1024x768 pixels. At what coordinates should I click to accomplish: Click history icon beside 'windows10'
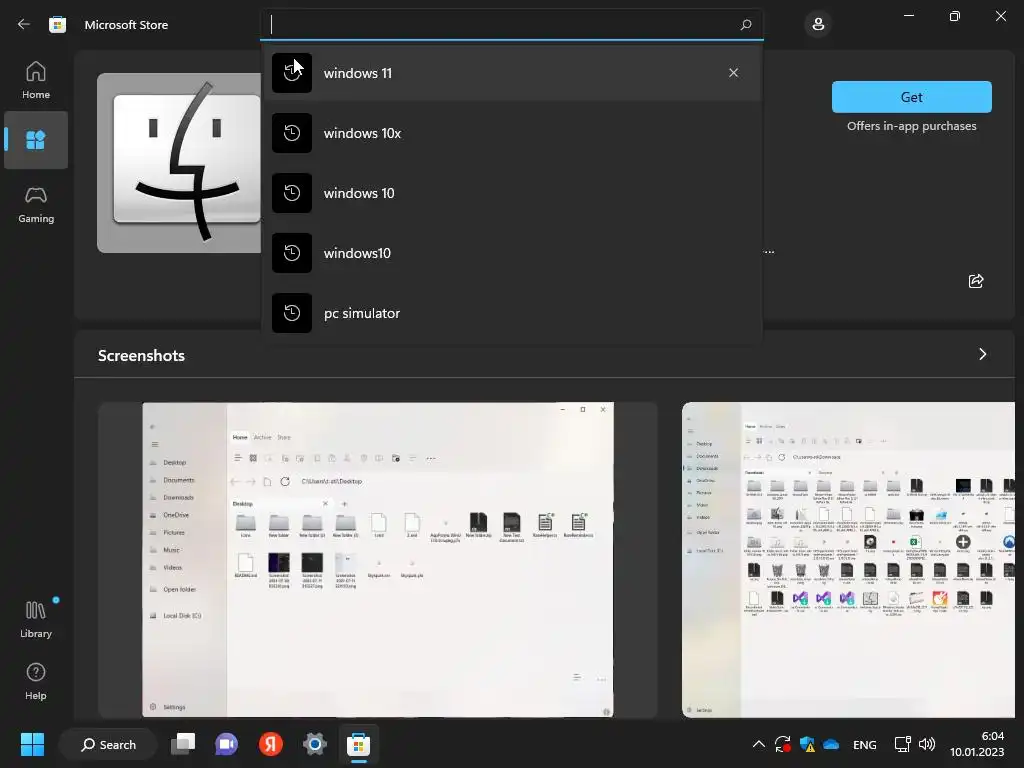click(x=292, y=253)
